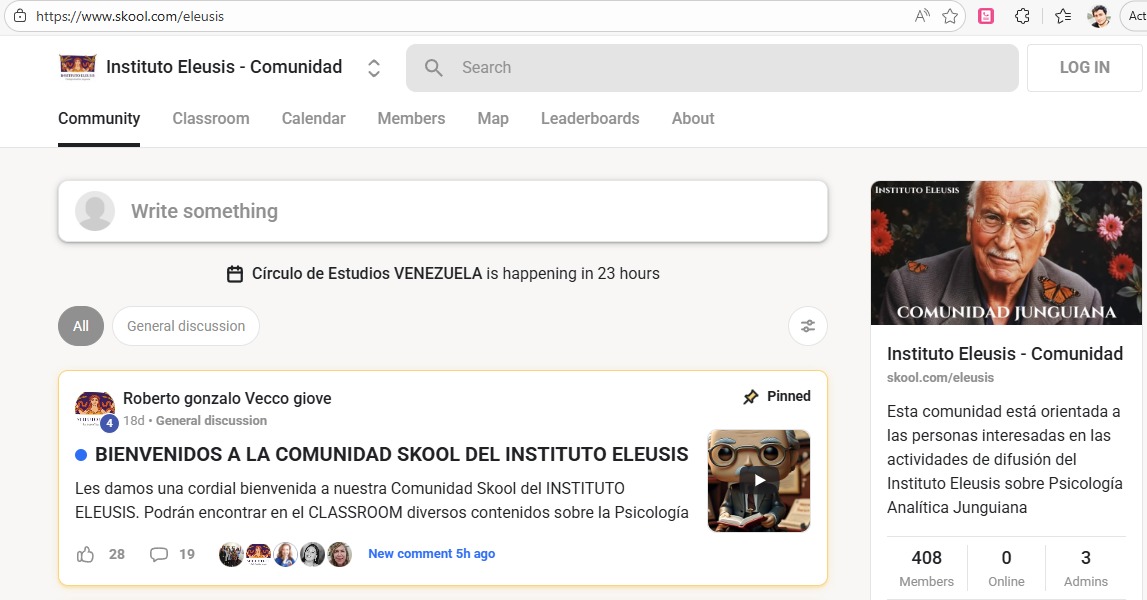Viewport: 1147px width, 600px height.
Task: Click the Pinned pin icon
Action: click(x=751, y=397)
